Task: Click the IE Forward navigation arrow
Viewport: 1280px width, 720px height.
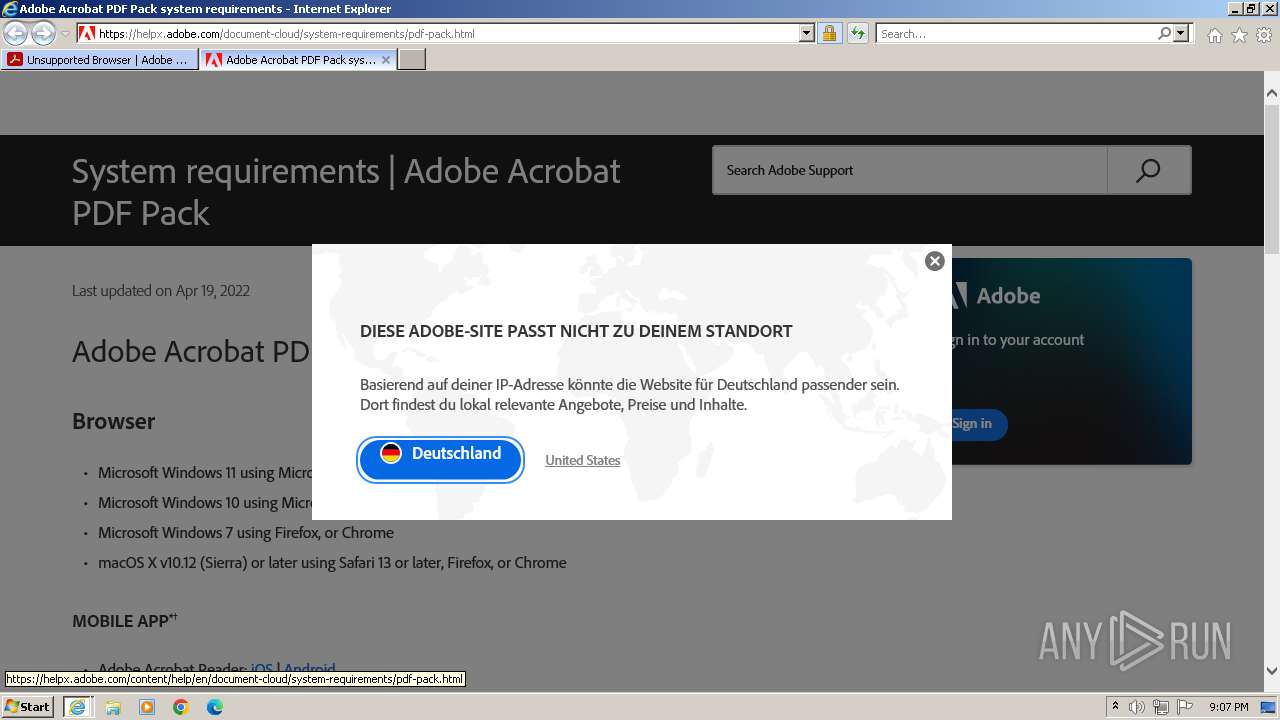Action: pos(43,33)
